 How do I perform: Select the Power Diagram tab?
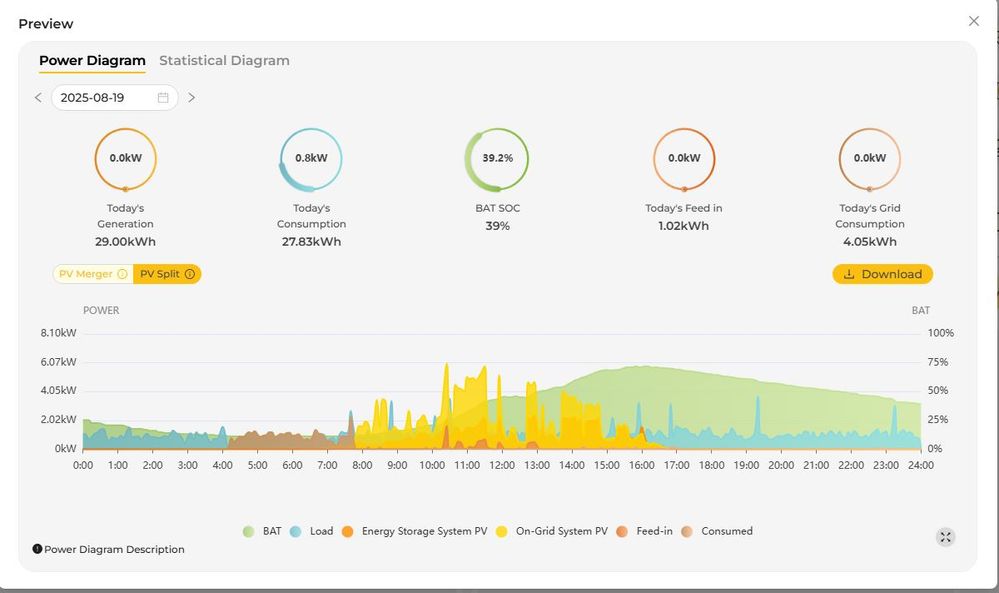click(92, 61)
